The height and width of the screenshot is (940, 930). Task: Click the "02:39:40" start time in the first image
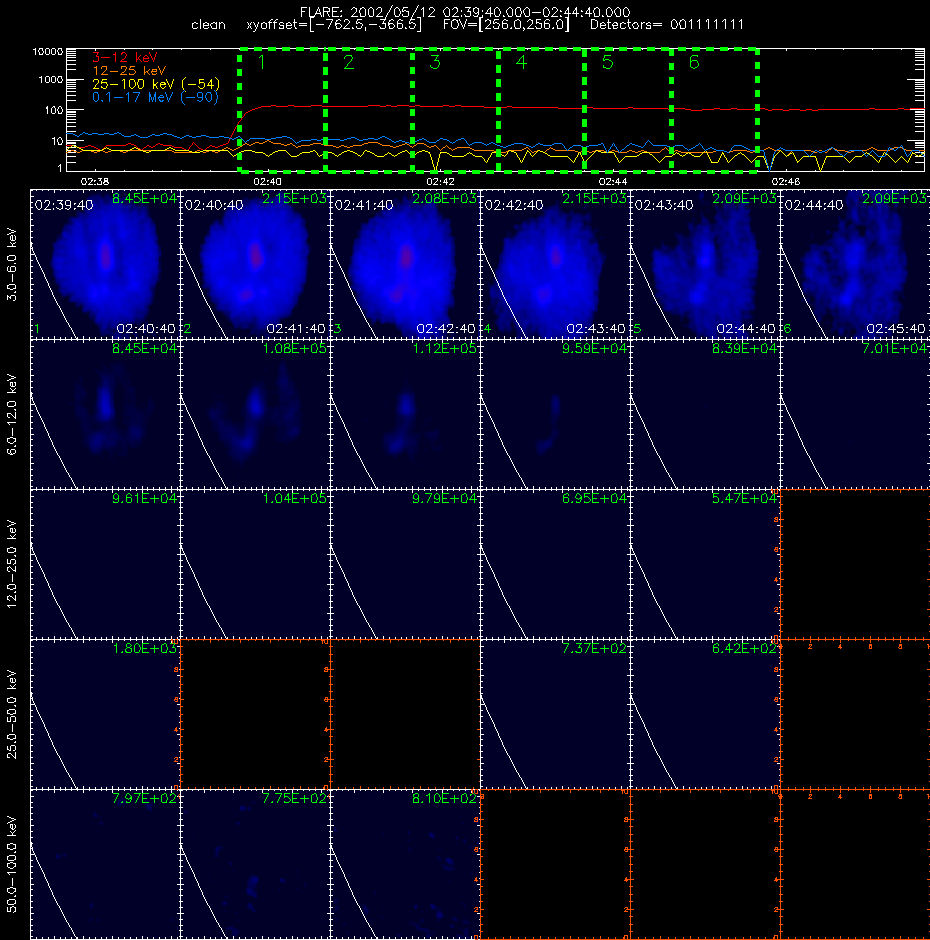[64, 205]
